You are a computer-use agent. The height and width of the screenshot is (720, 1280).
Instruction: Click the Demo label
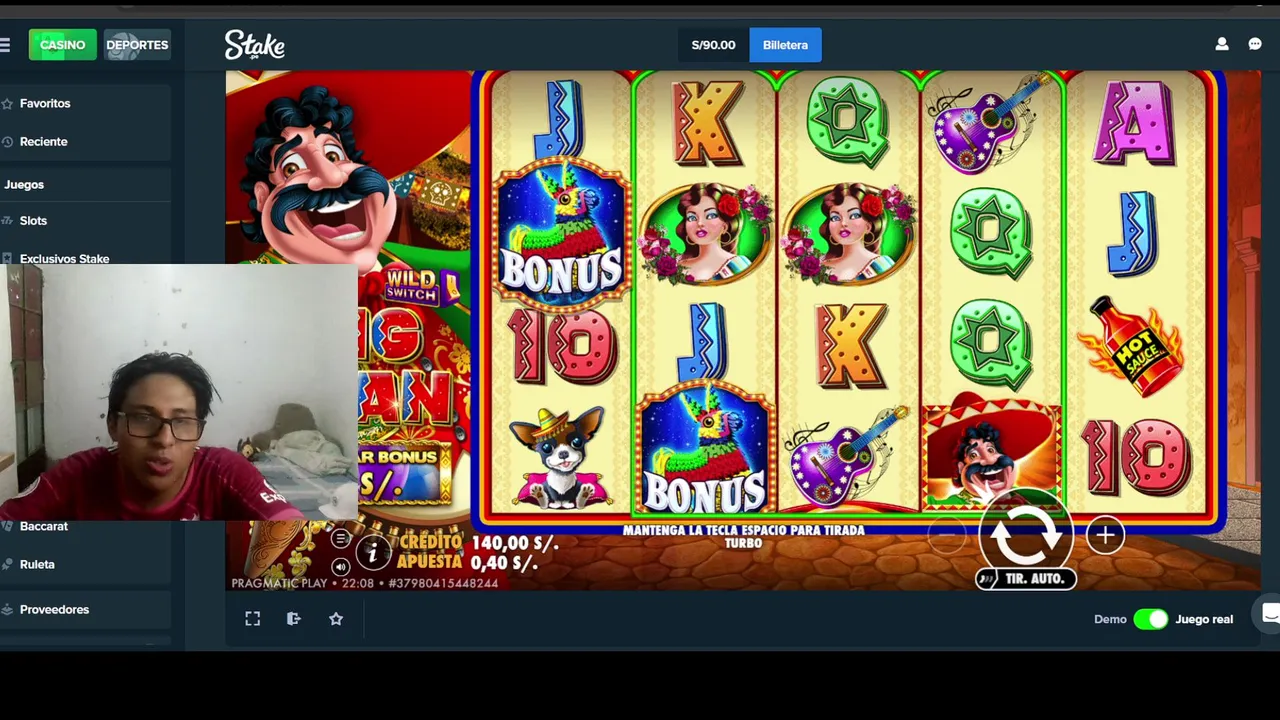click(x=1110, y=619)
